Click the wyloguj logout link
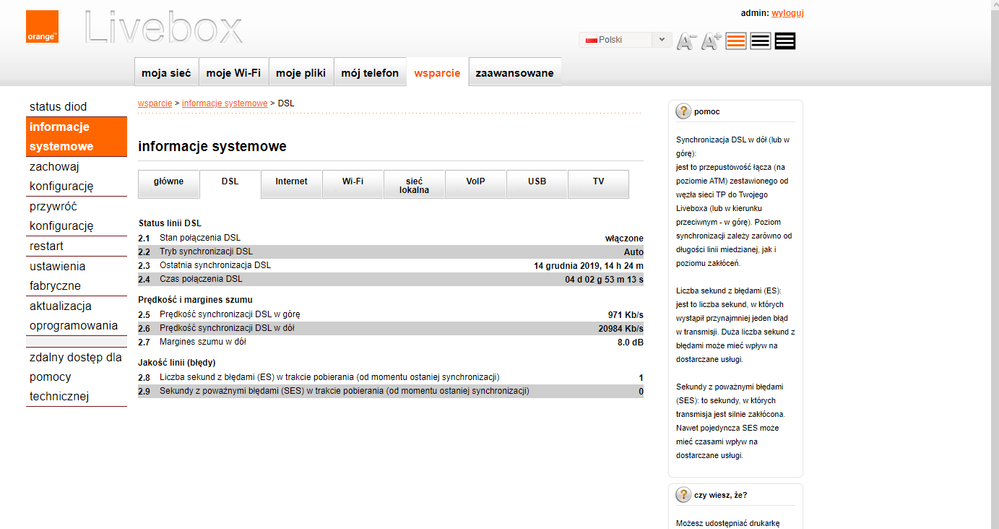 click(x=788, y=13)
